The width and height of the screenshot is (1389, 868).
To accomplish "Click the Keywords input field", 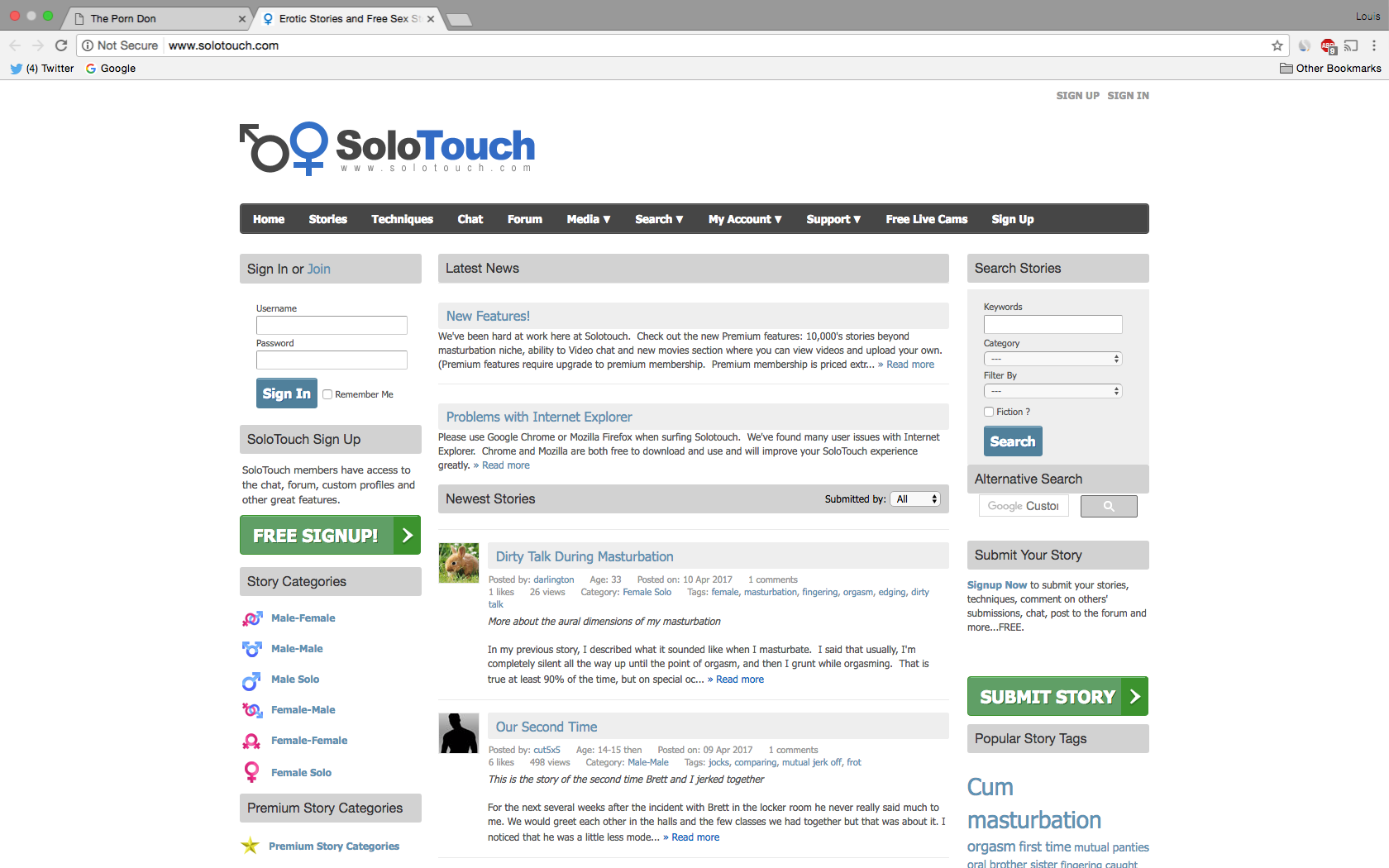I will coord(1052,324).
